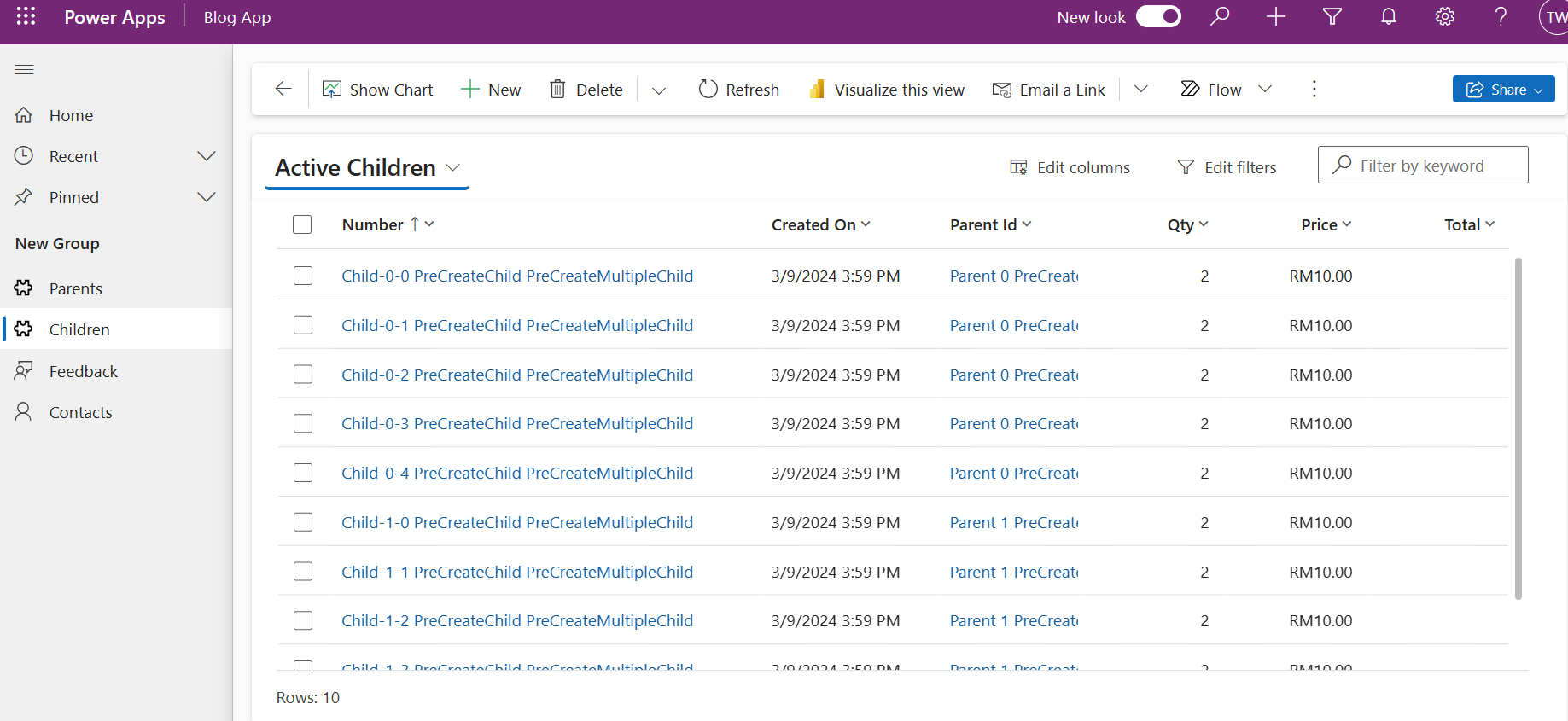The image size is (1568, 721).
Task: Click the Contacts person icon in sidebar
Action: point(24,412)
